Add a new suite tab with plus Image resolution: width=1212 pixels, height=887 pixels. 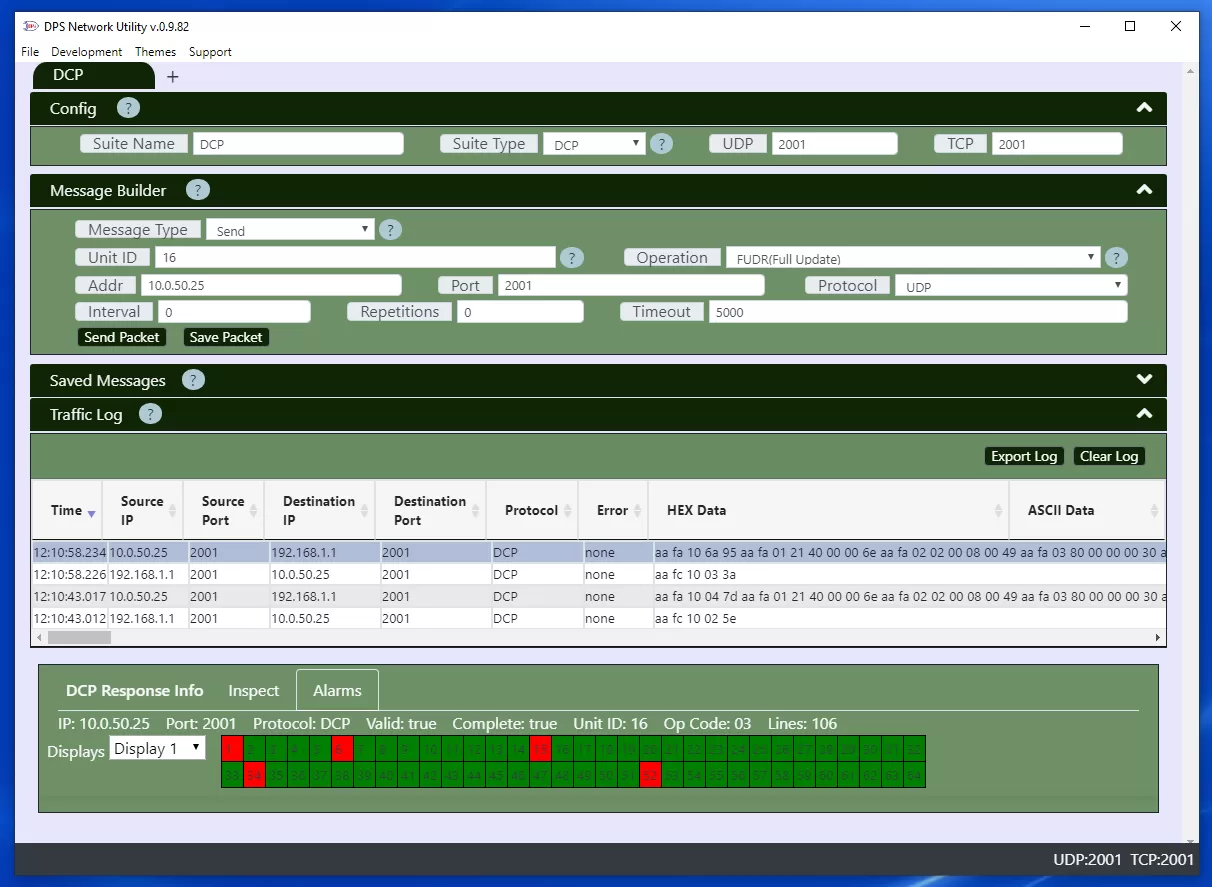coord(172,77)
